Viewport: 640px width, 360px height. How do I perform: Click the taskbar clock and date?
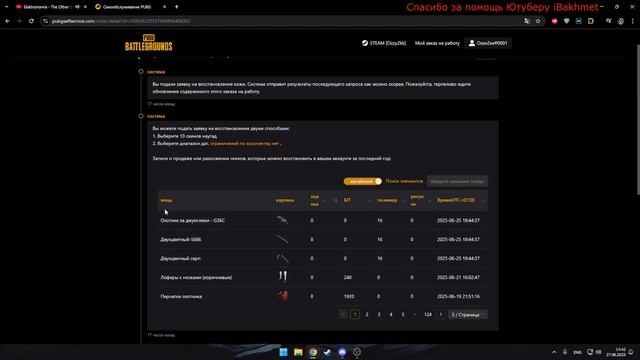pos(616,352)
